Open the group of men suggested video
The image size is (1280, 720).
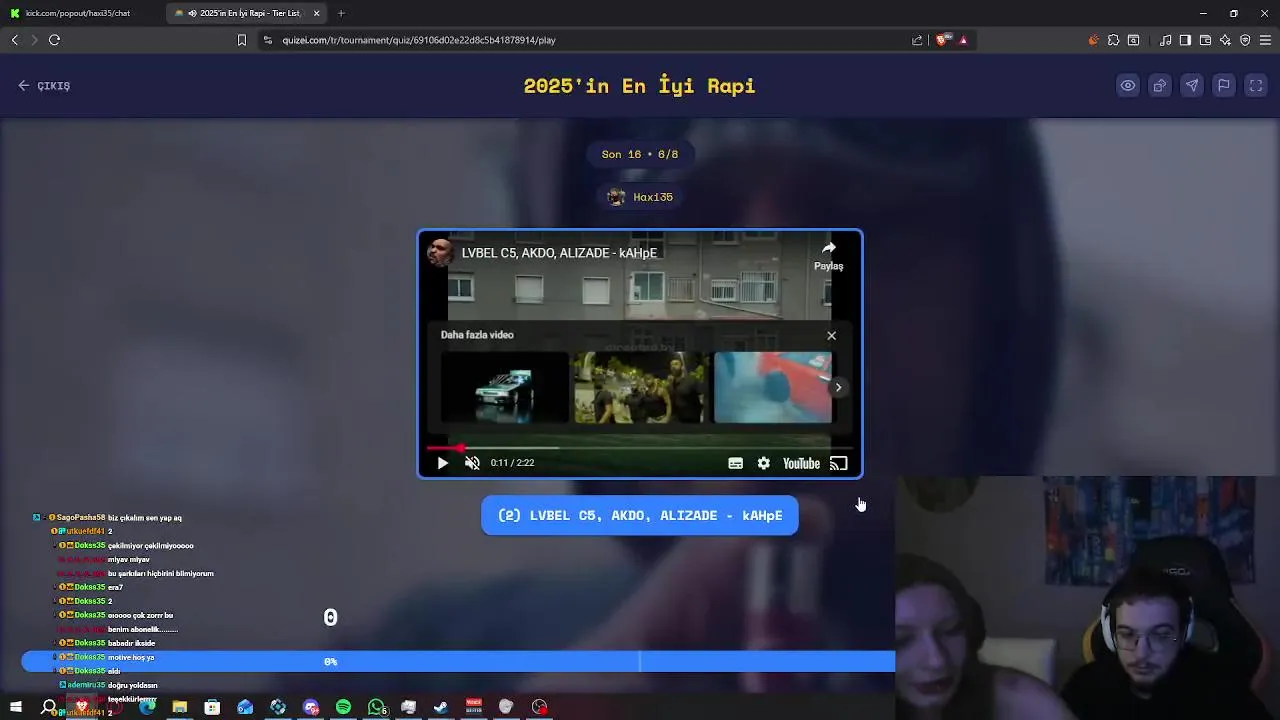[x=641, y=387]
